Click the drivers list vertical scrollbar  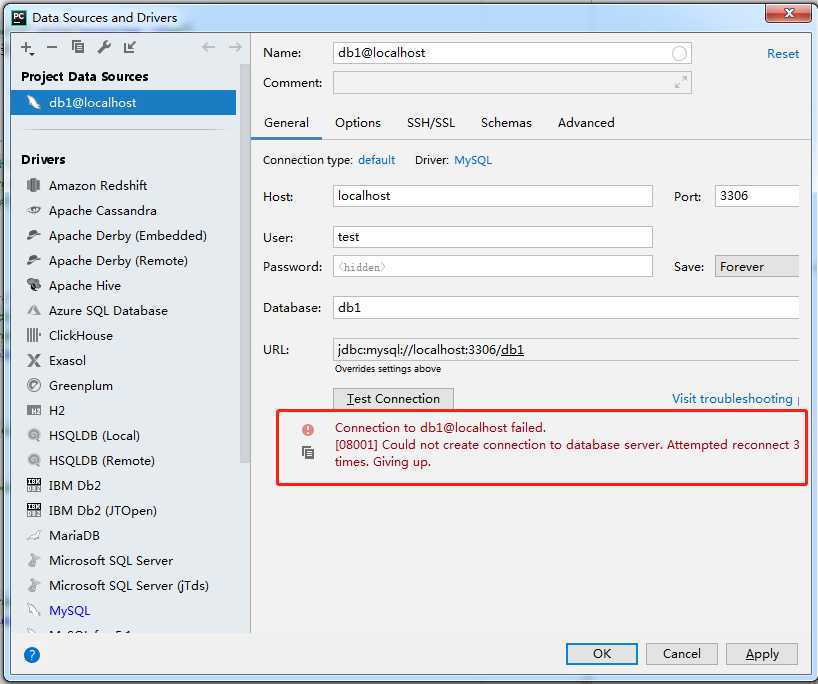(x=245, y=263)
